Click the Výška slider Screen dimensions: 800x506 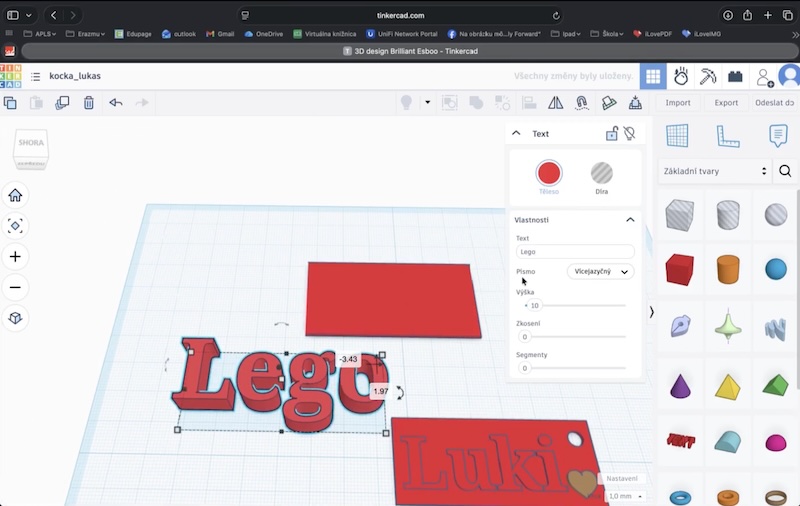click(x=575, y=306)
